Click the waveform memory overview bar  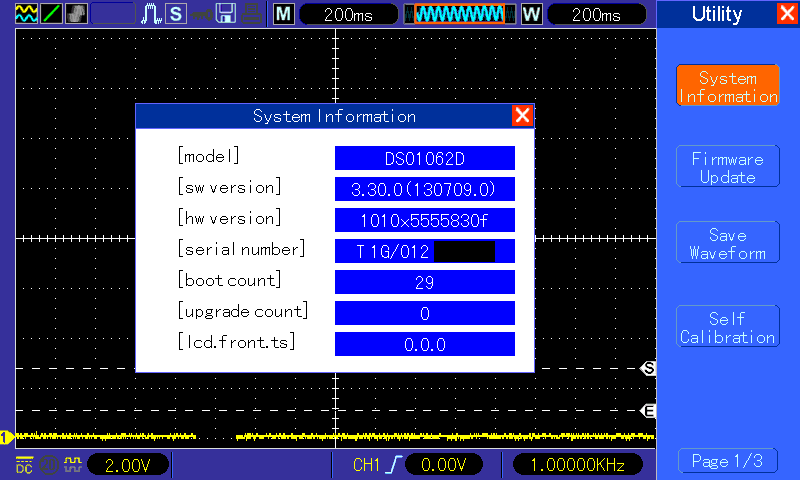point(460,14)
